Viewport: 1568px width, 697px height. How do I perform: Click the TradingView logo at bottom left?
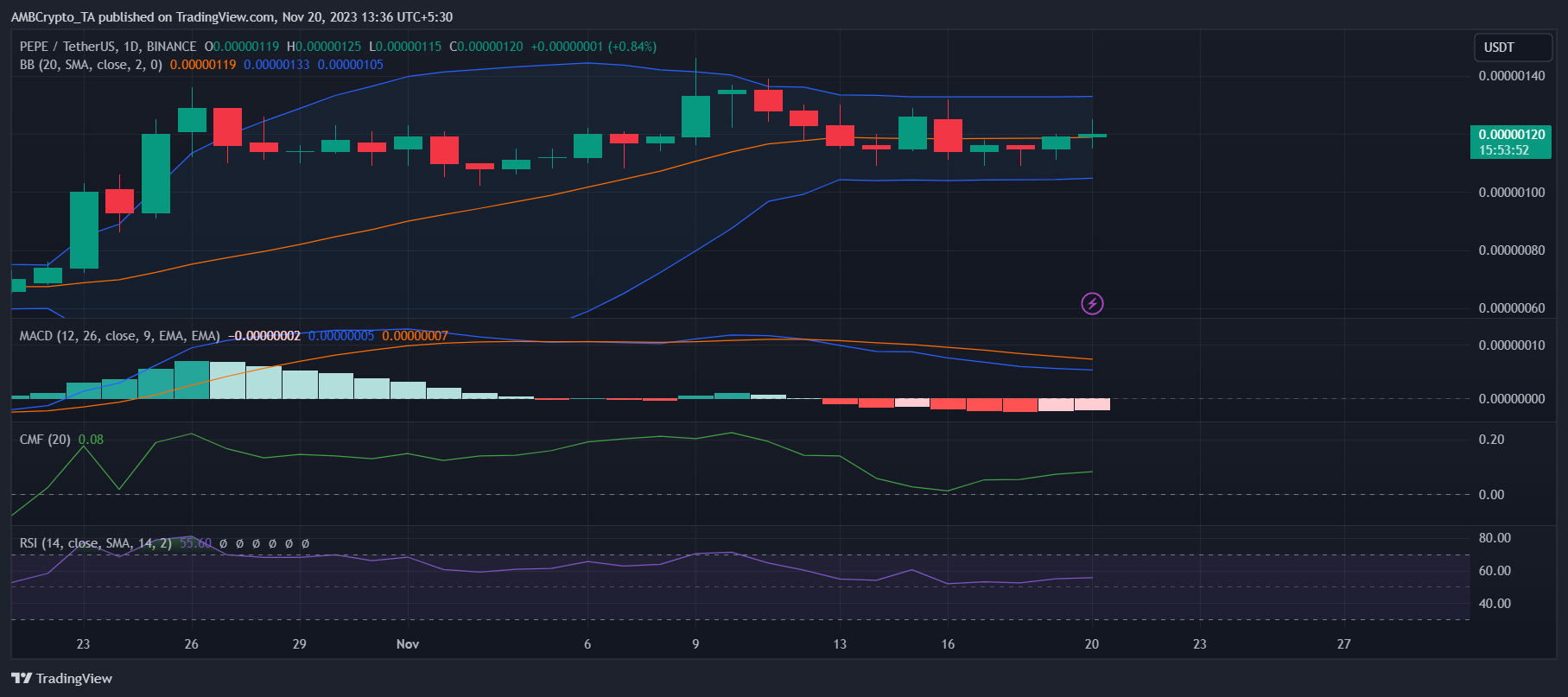click(62, 678)
